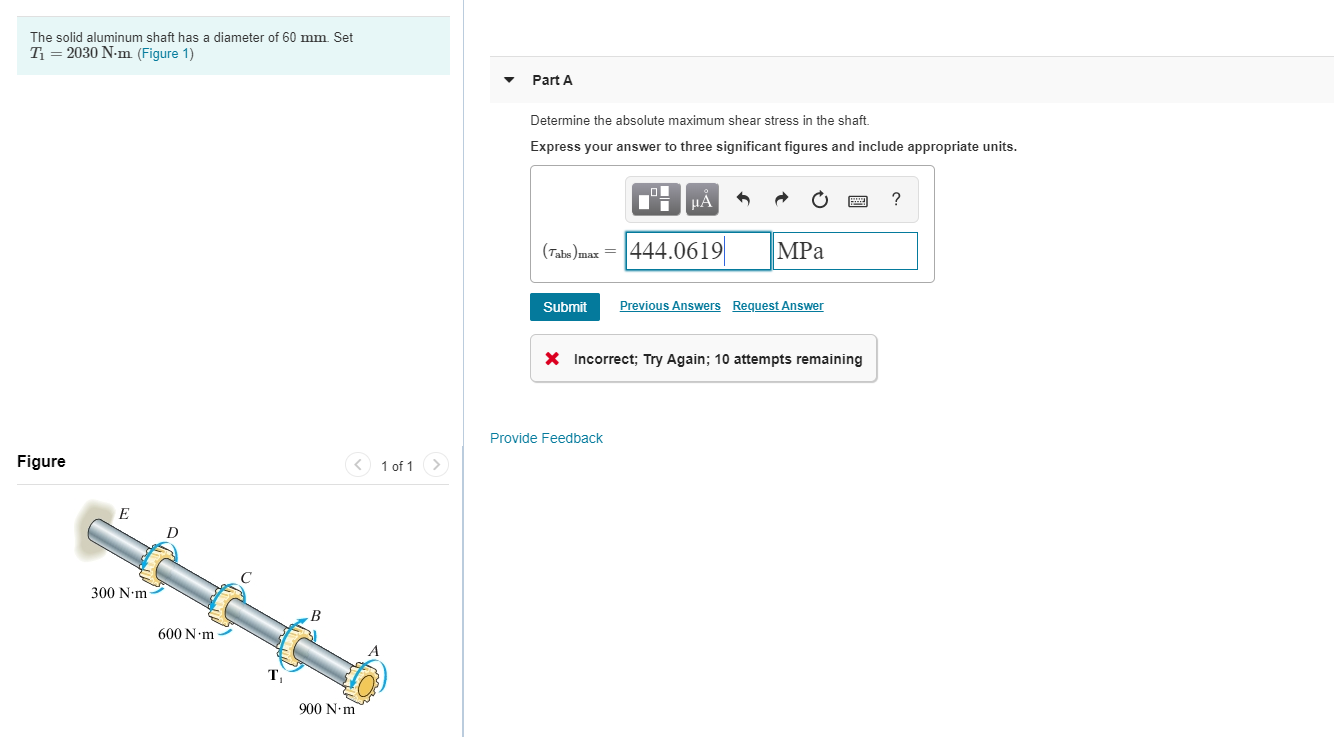Image resolution: width=1334 pixels, height=737 pixels.
Task: Select the 'Part A' heading text
Action: 553,80
